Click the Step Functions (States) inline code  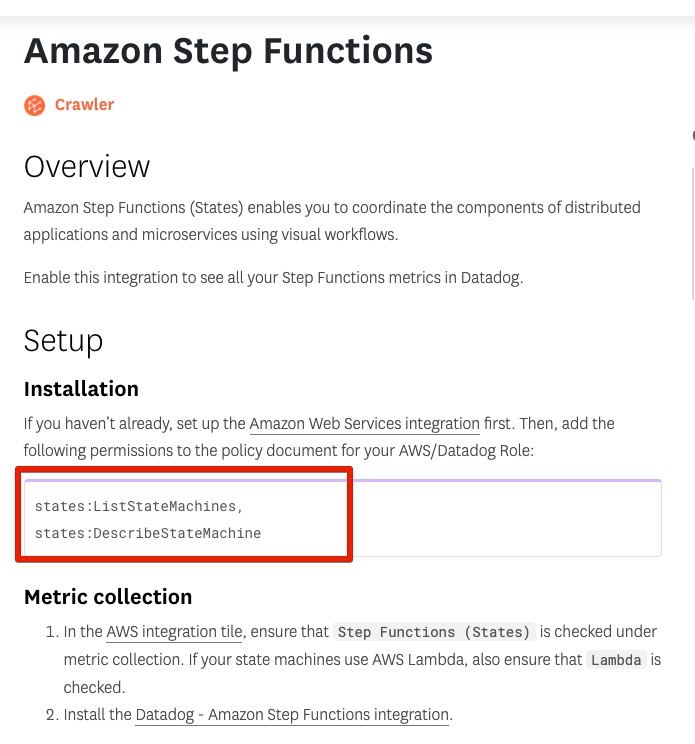click(x=434, y=632)
